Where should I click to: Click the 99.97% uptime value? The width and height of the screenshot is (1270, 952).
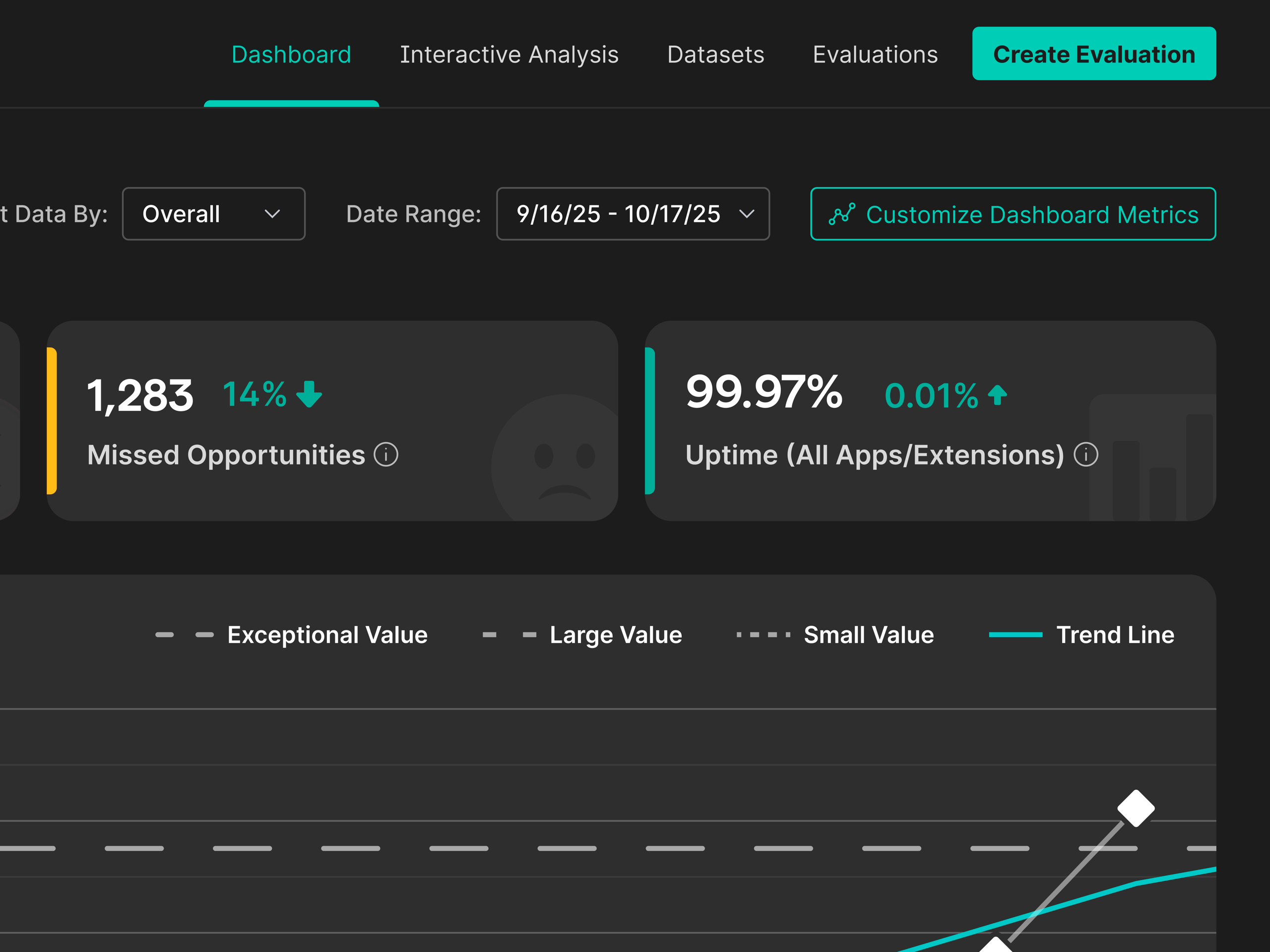pos(764,391)
